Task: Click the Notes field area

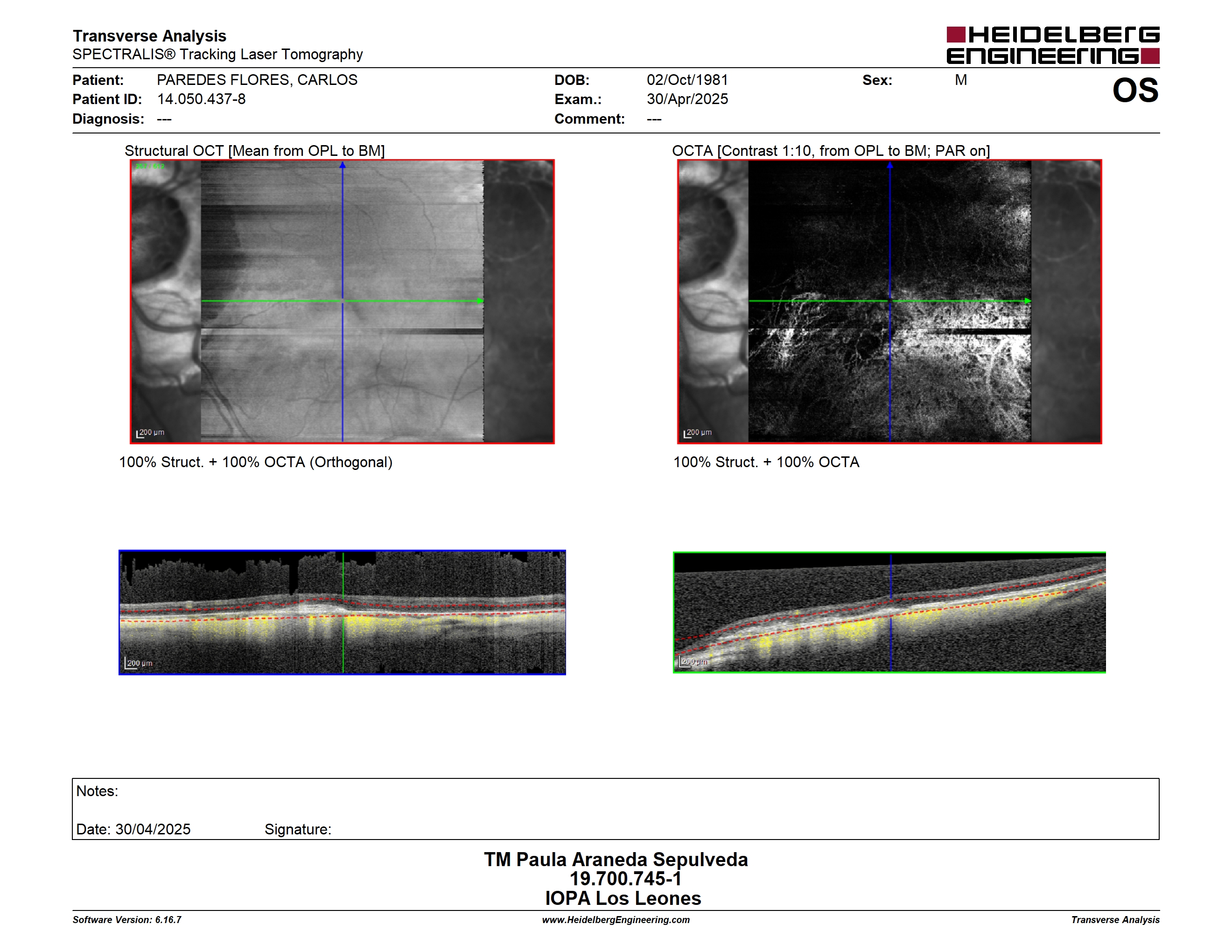Action: coord(616,809)
